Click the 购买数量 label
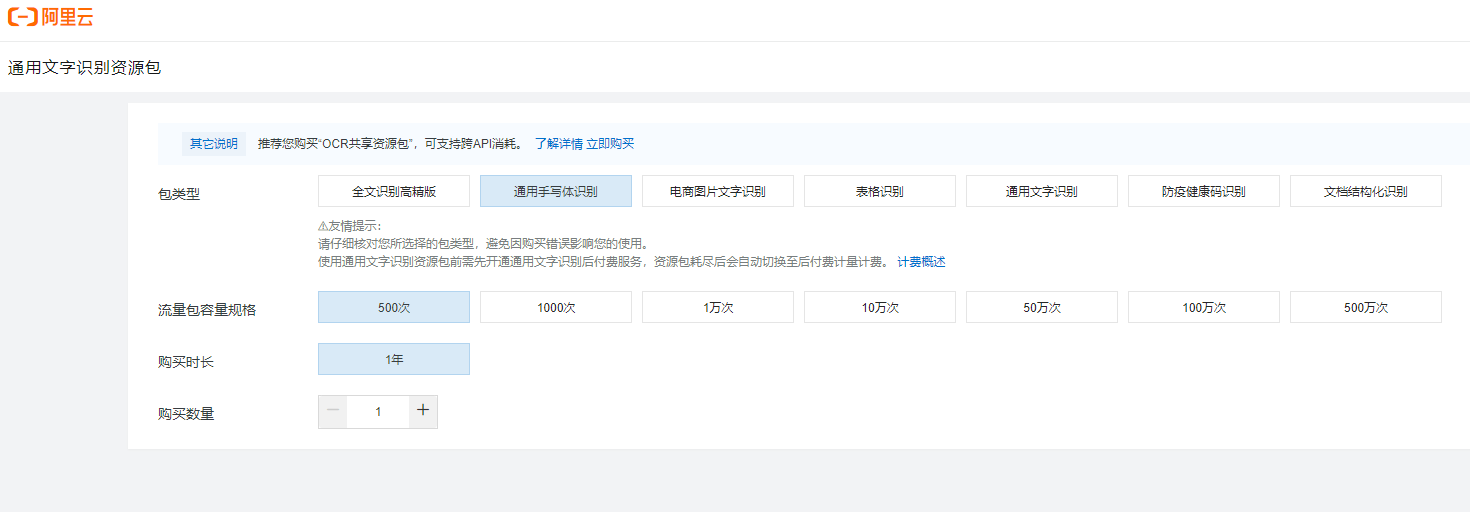The height and width of the screenshot is (512, 1470). click(x=186, y=414)
